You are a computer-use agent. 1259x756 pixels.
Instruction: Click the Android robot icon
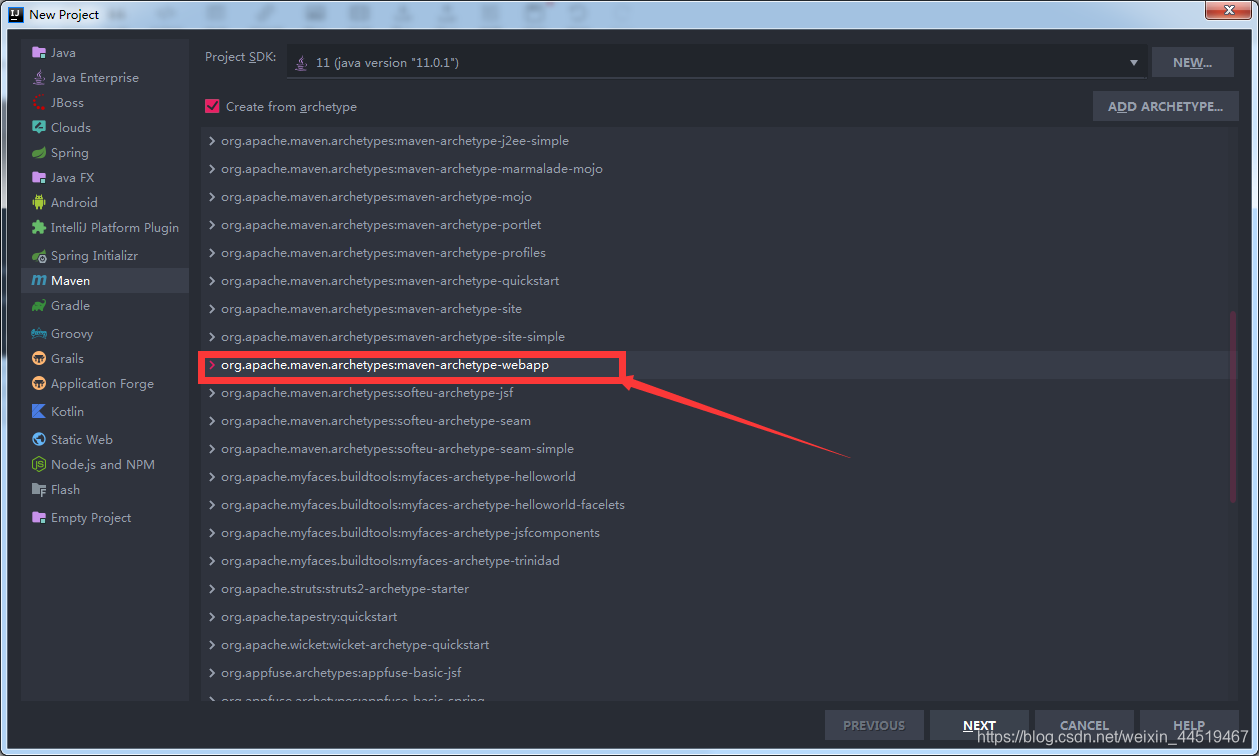pyautogui.click(x=39, y=203)
